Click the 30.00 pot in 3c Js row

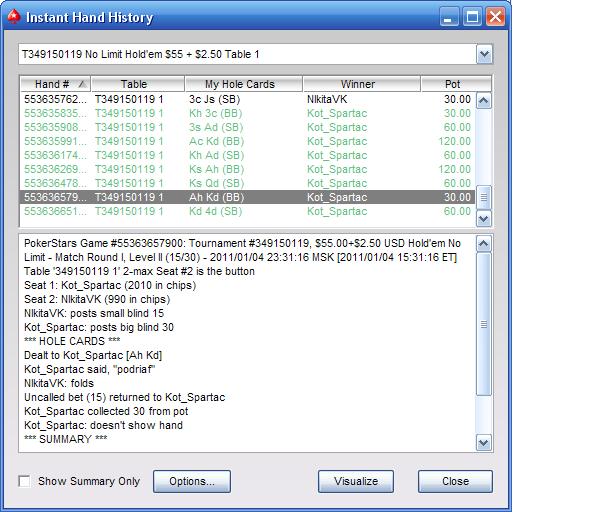457,99
